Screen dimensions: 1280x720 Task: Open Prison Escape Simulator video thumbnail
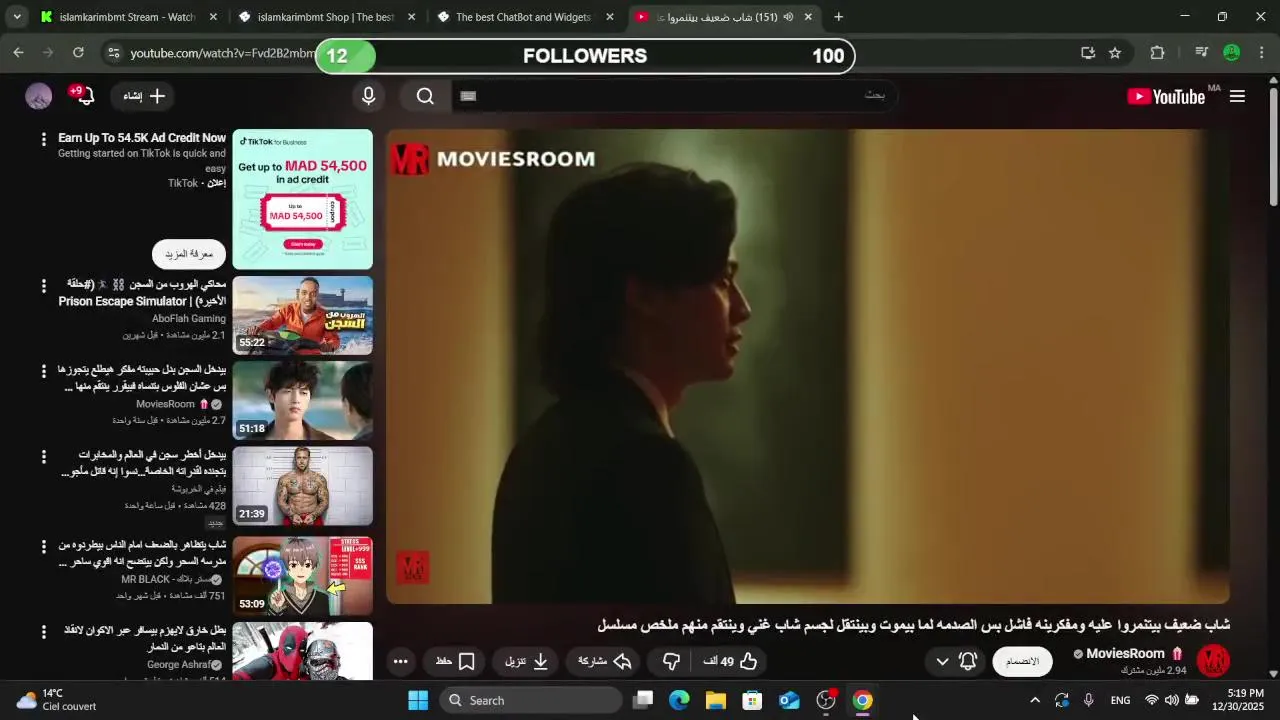(303, 315)
